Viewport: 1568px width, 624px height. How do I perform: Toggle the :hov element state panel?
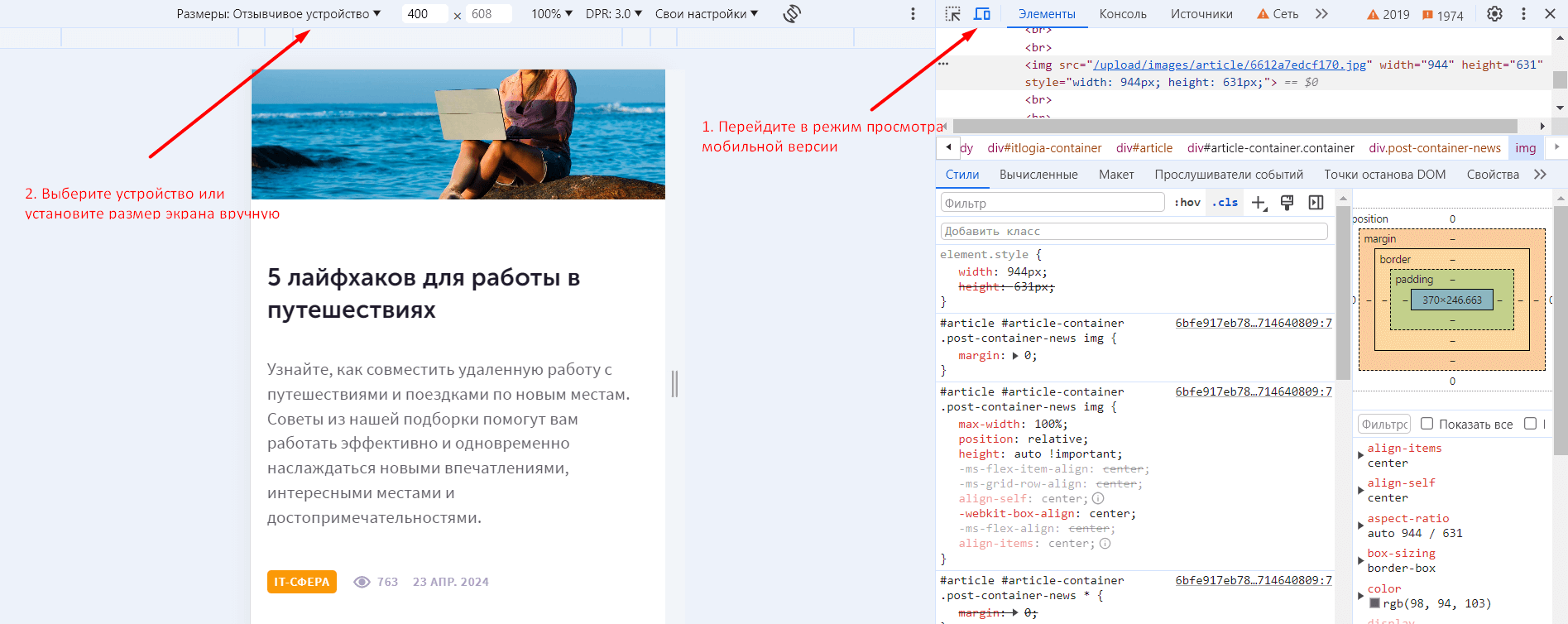coord(1187,203)
